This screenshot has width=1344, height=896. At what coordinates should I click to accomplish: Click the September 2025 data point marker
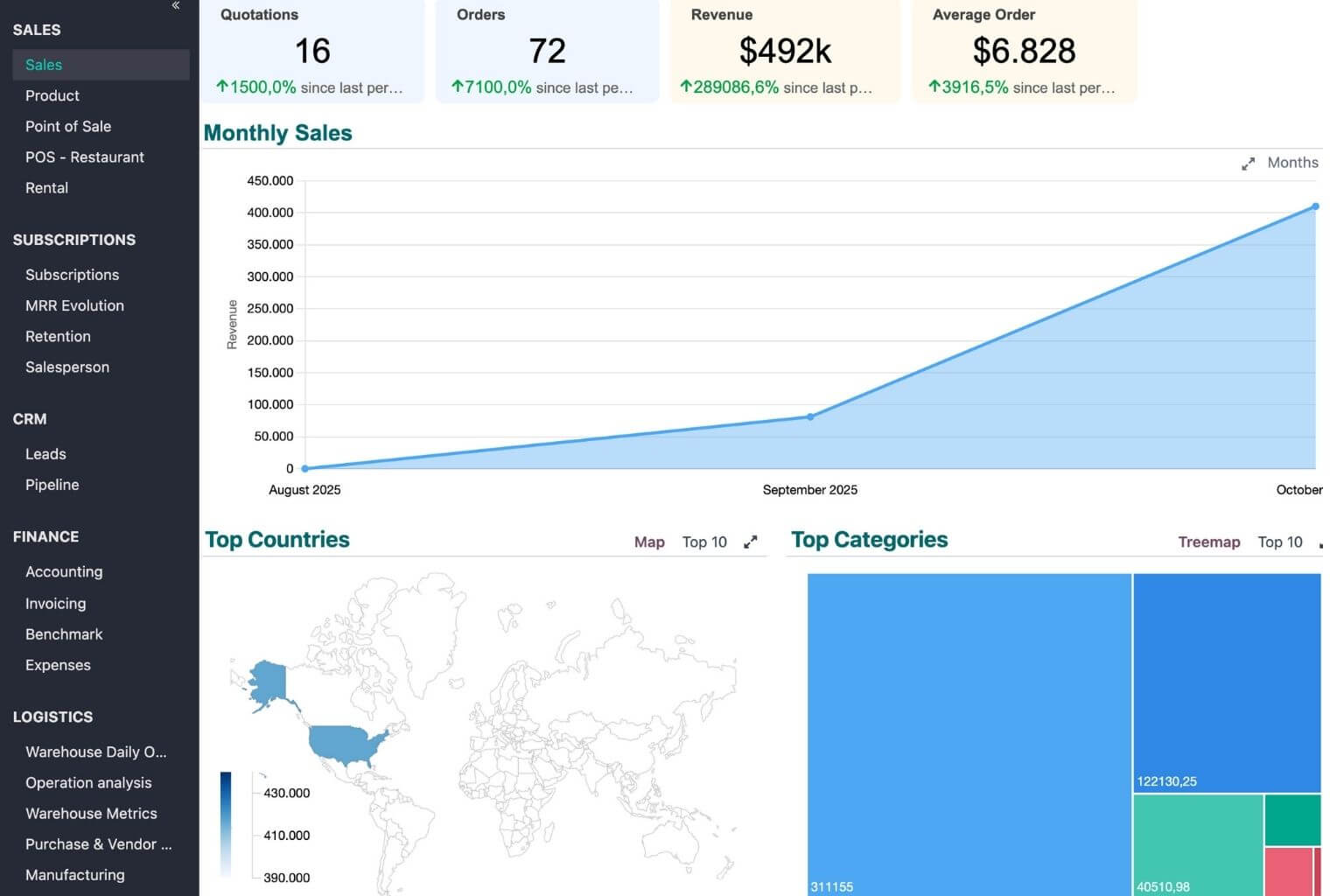tap(810, 417)
